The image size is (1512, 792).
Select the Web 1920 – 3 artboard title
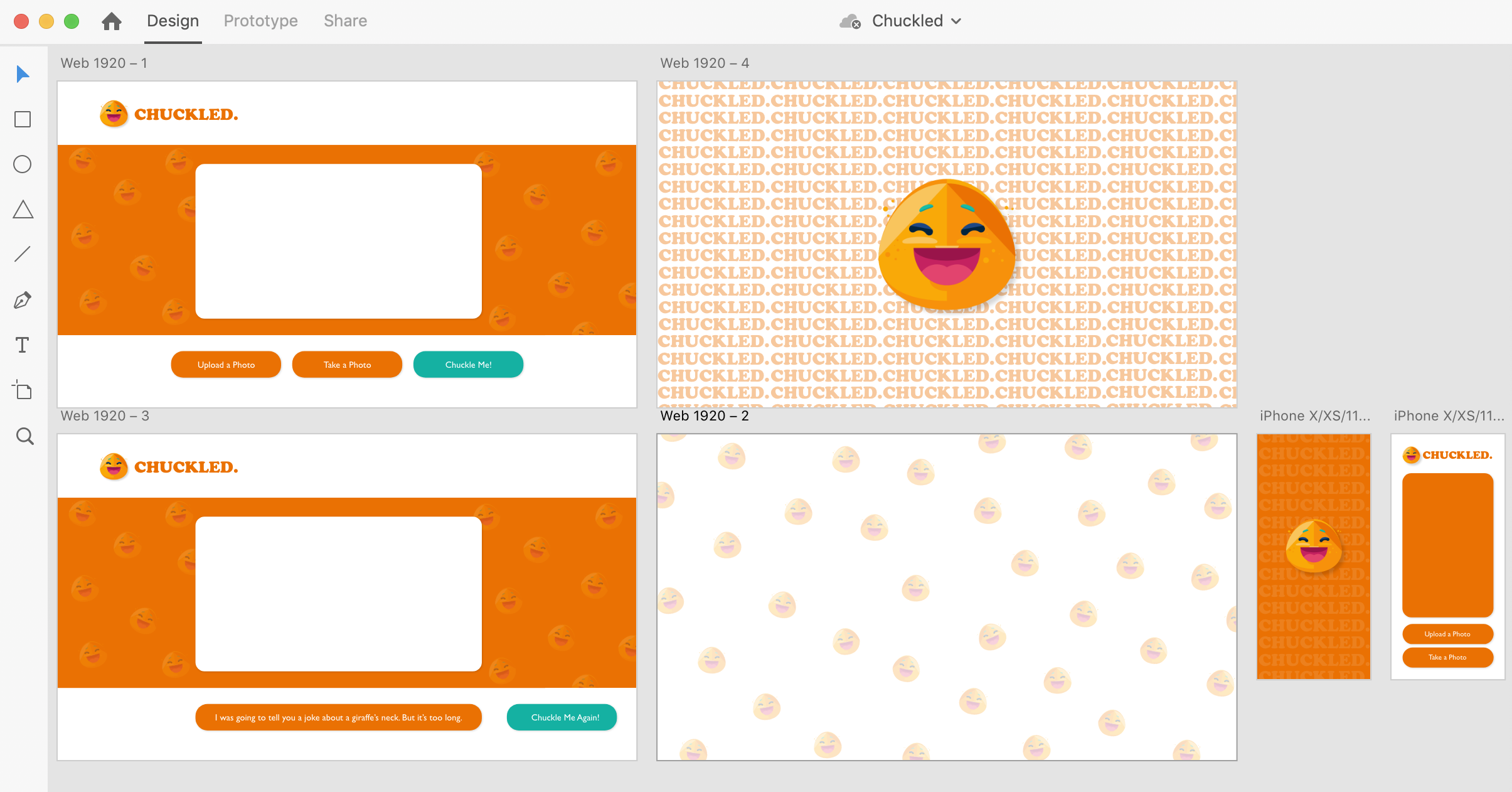(x=105, y=416)
